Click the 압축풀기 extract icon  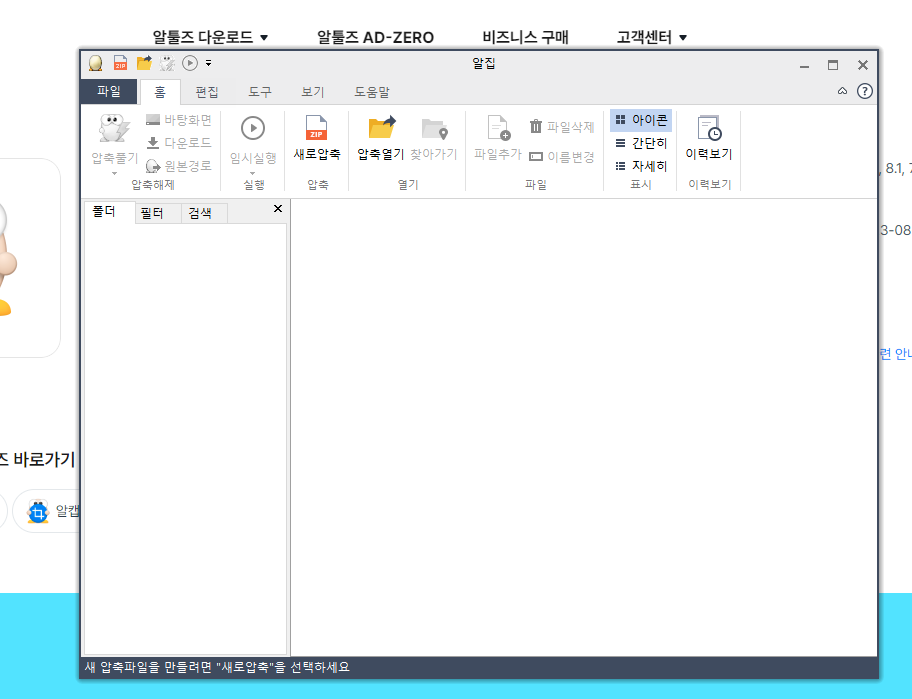(x=114, y=129)
